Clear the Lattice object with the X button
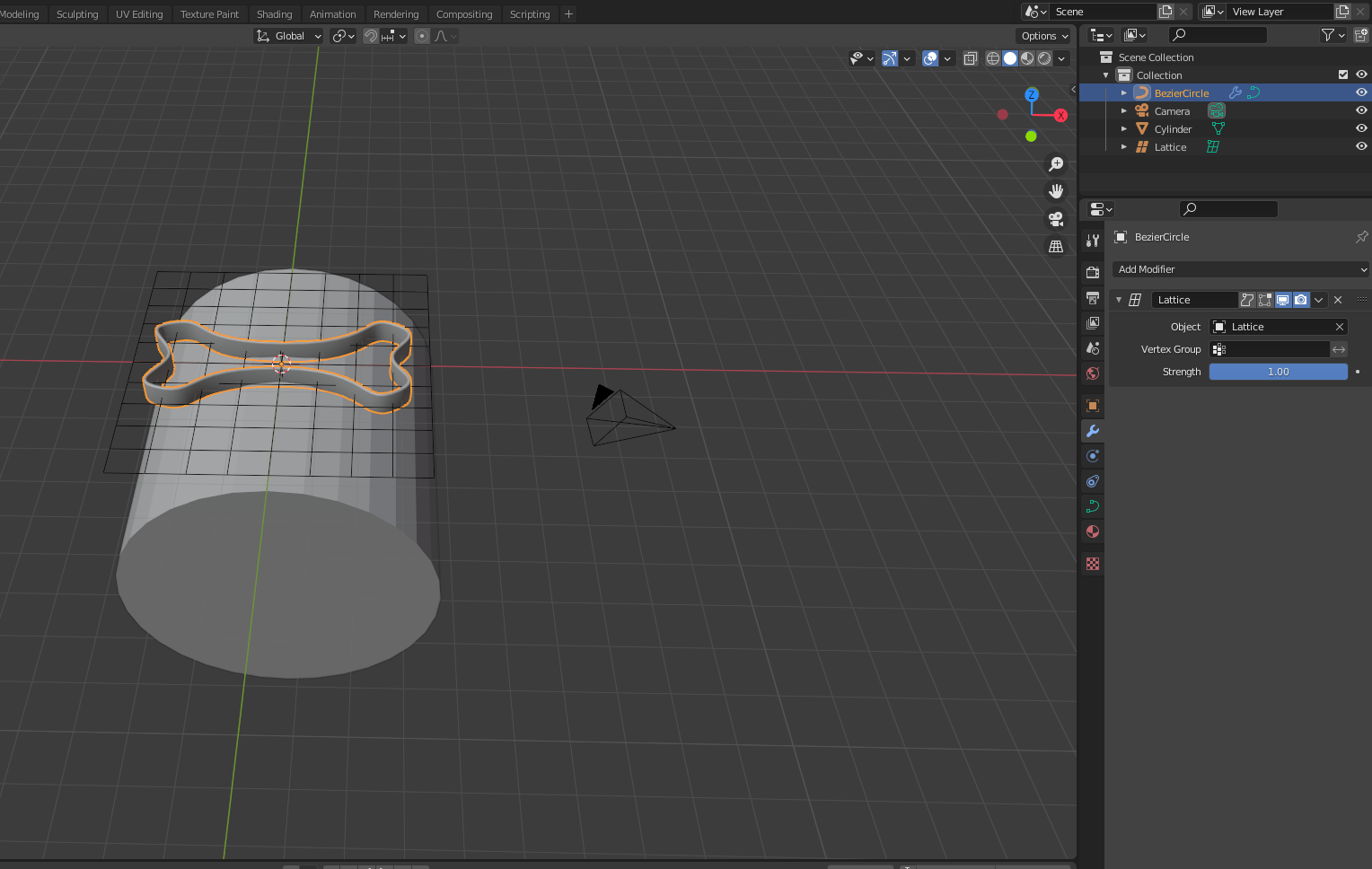Image resolution: width=1372 pixels, height=869 pixels. 1339,327
